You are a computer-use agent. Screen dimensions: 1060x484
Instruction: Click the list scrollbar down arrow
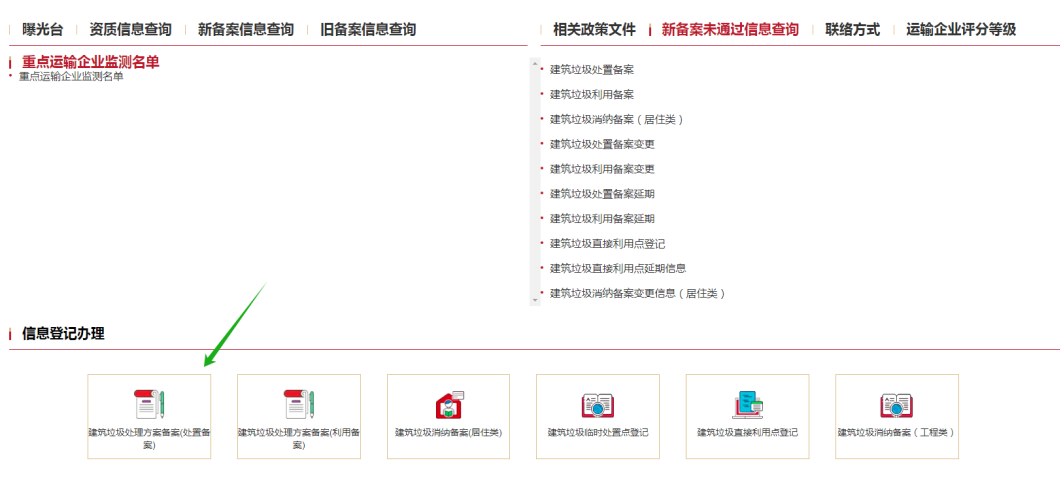[x=534, y=299]
